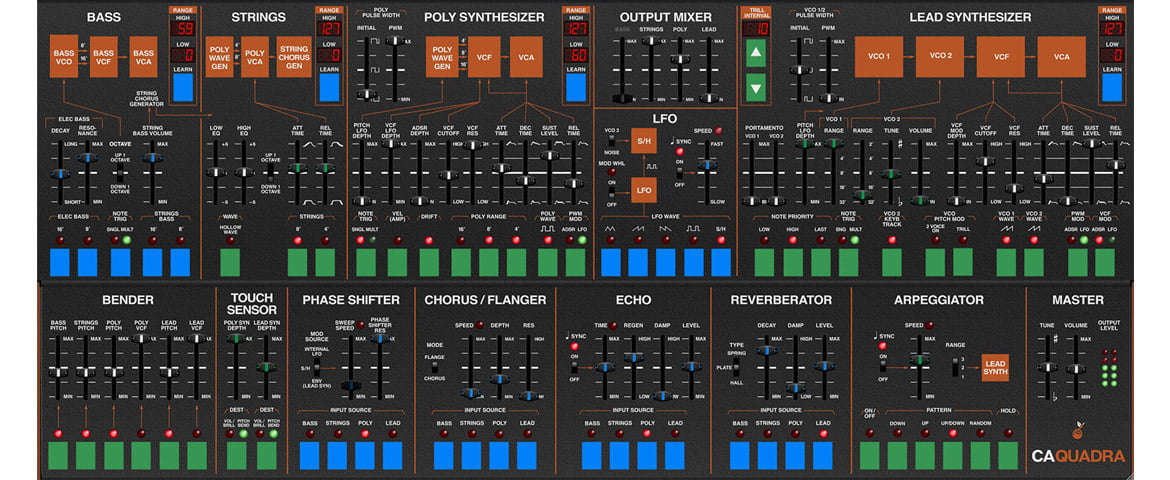
Task: Enable the Strings Hollow Wave button
Action: point(230,262)
